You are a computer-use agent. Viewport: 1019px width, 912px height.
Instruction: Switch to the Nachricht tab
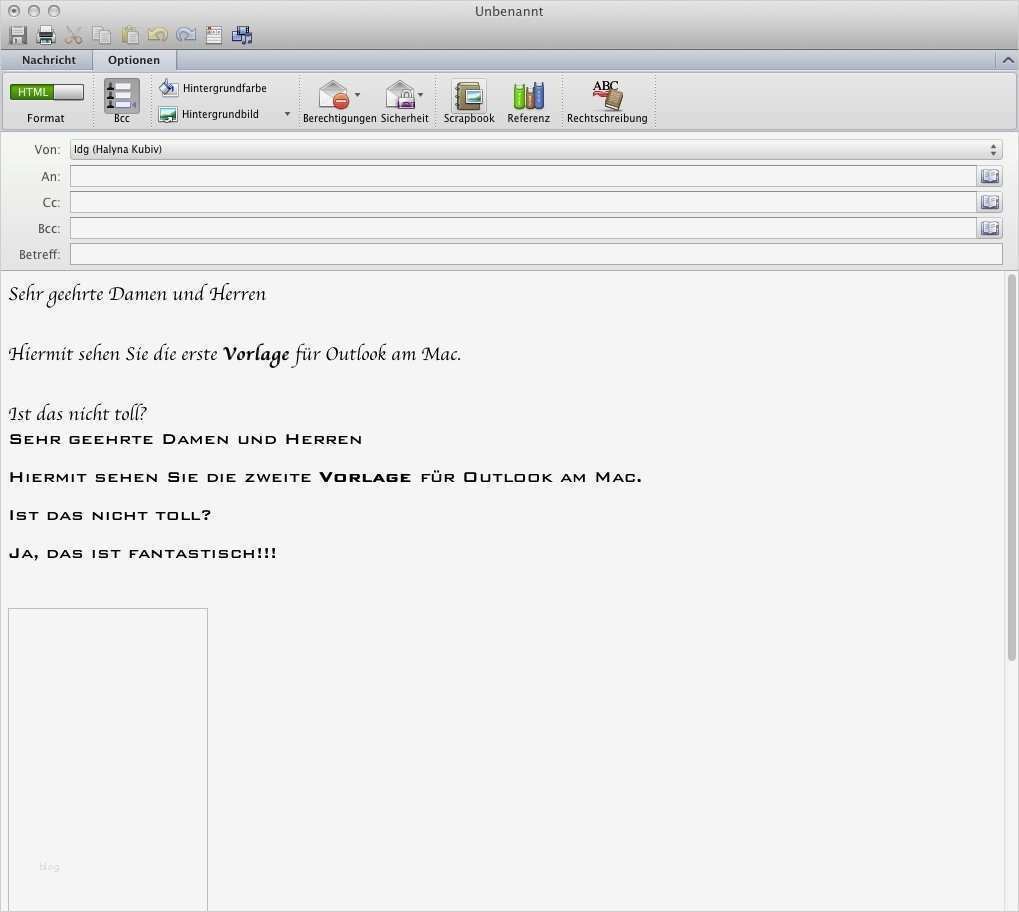click(x=48, y=60)
